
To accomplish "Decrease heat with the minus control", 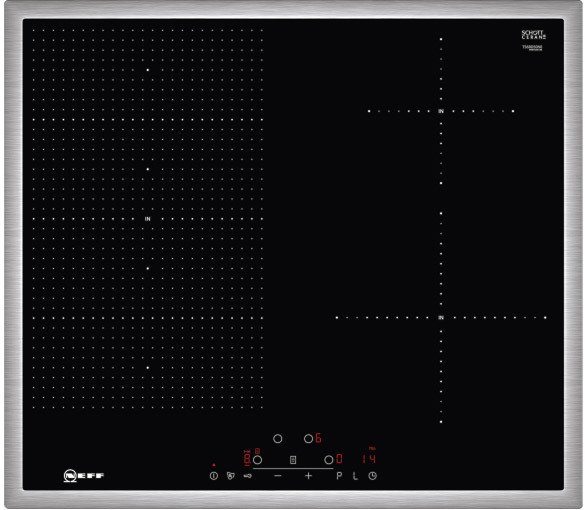I will point(278,476).
